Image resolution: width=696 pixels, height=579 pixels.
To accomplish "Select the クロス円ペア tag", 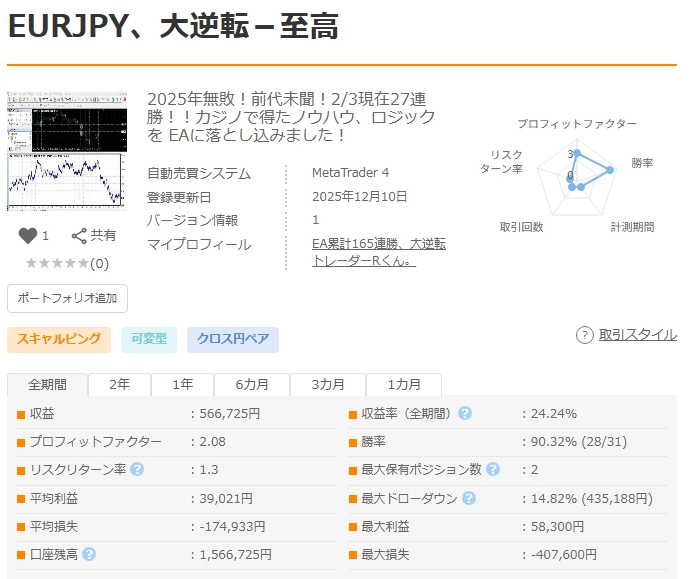I will [232, 339].
